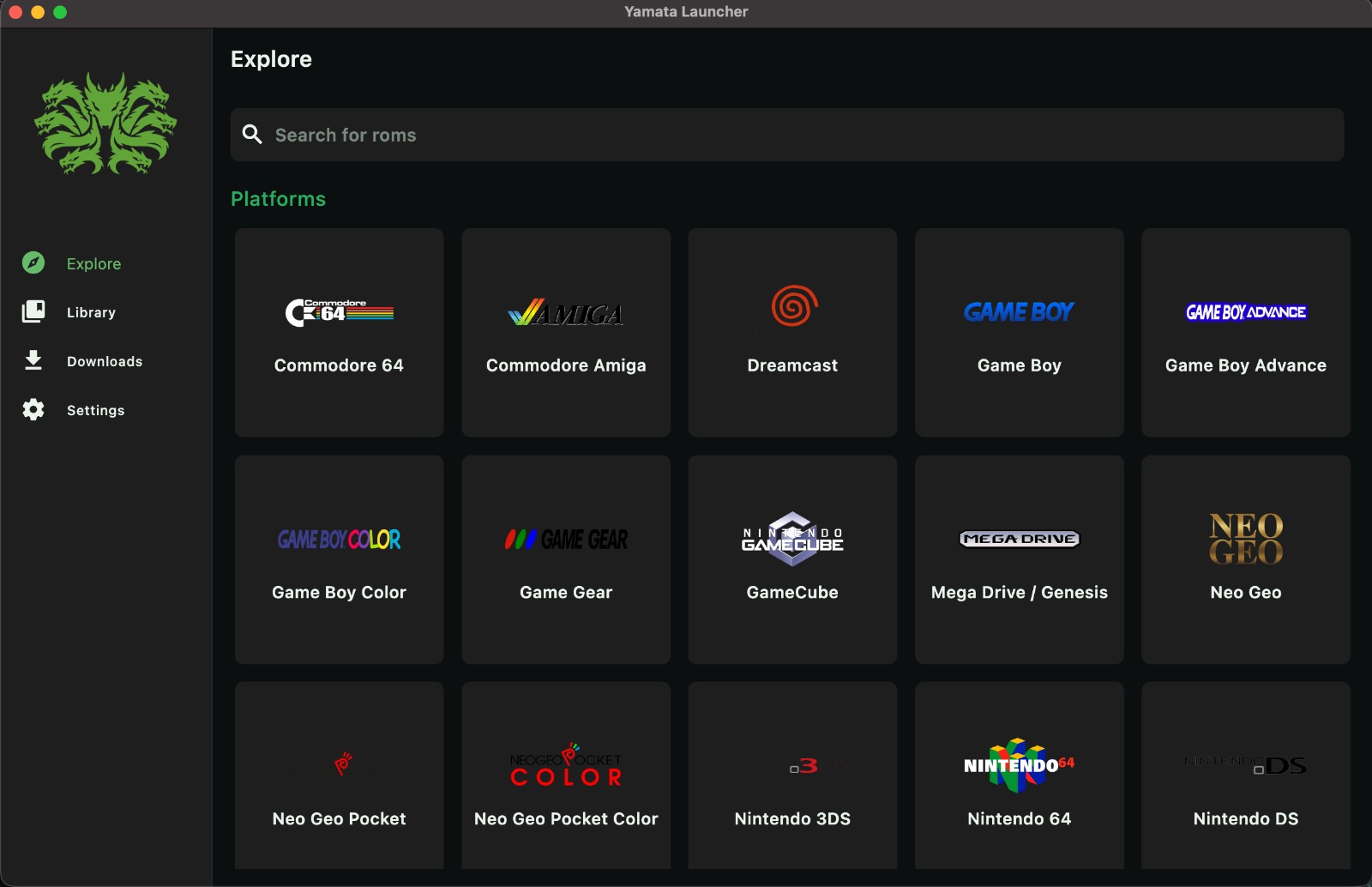Select the Commodore Amiga platform tile
The width and height of the screenshot is (1372, 887).
[x=566, y=333]
